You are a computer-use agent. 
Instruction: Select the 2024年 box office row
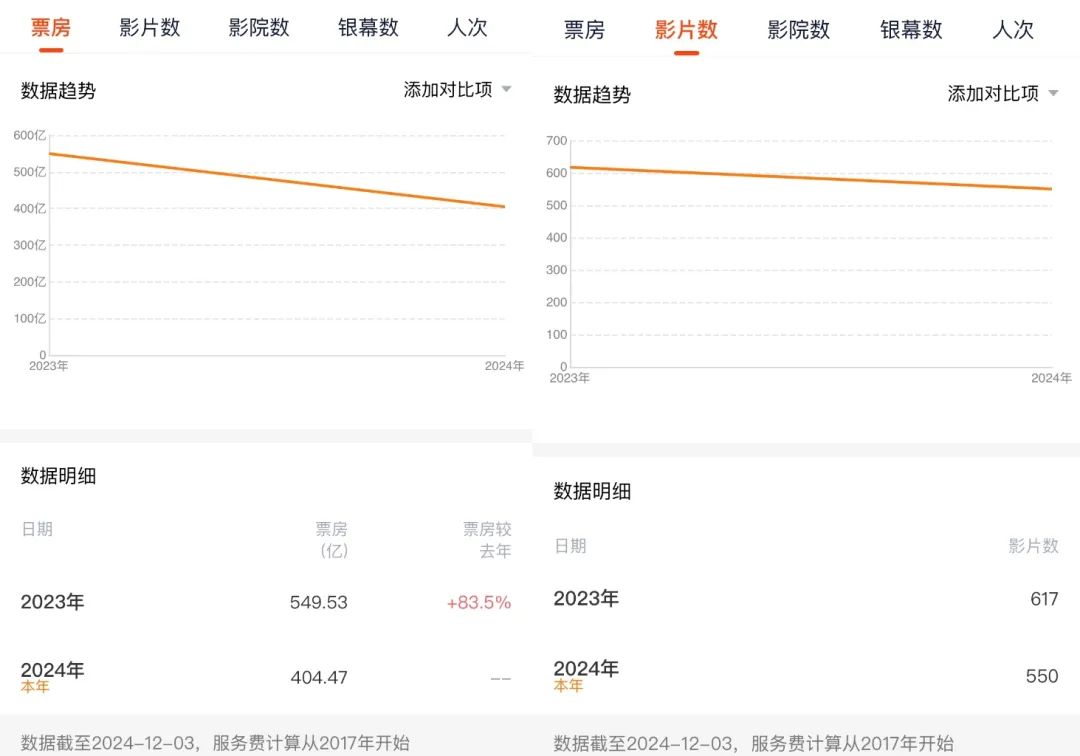click(x=266, y=676)
